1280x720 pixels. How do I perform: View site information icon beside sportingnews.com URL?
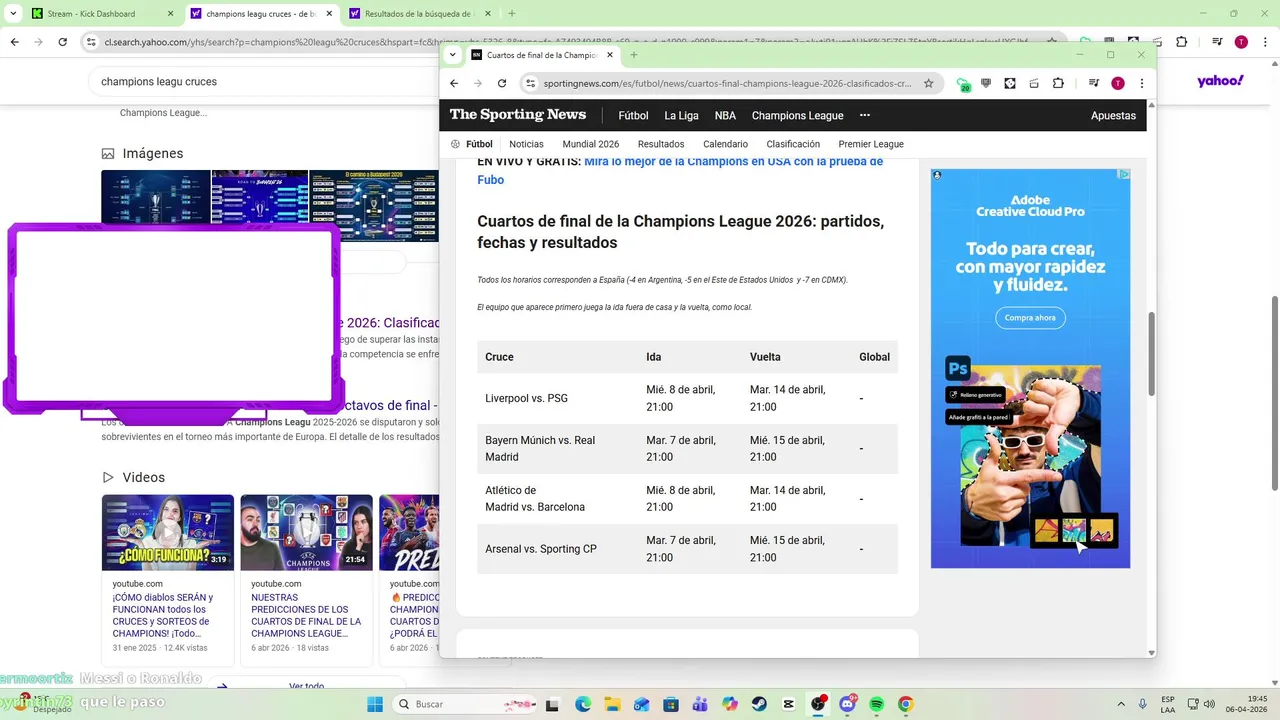point(531,84)
